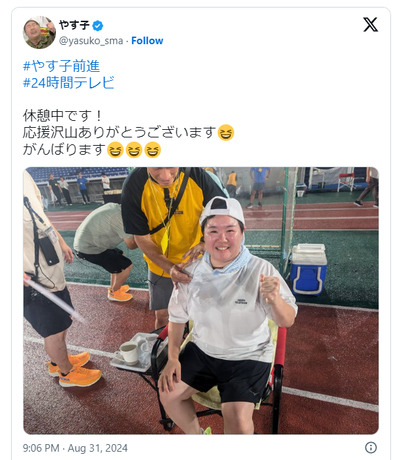The width and height of the screenshot is (400, 460).
Task: Open the やす子 display name link
Action: click(74, 25)
